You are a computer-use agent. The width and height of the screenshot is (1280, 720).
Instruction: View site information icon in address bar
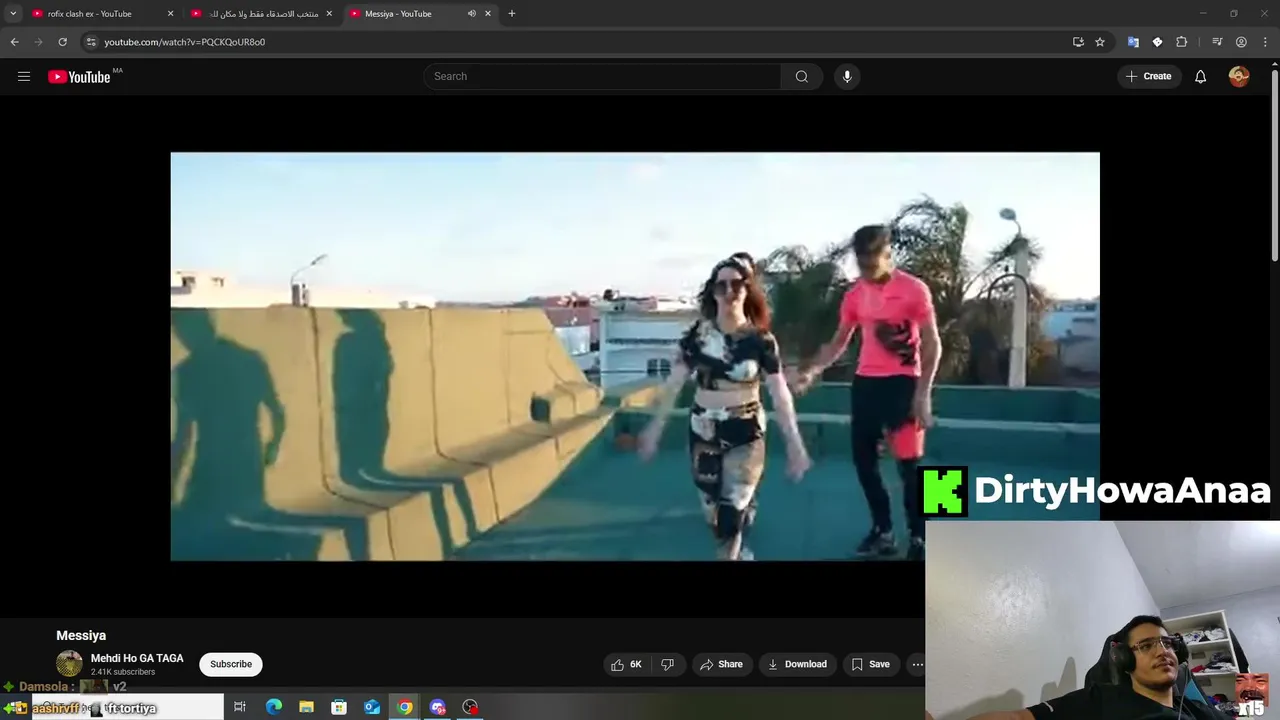coord(91,42)
